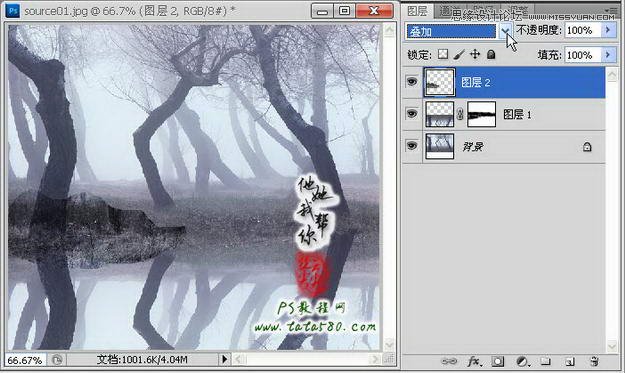Select the 图层 1 layer thumbnail
The image size is (625, 373).
439,114
